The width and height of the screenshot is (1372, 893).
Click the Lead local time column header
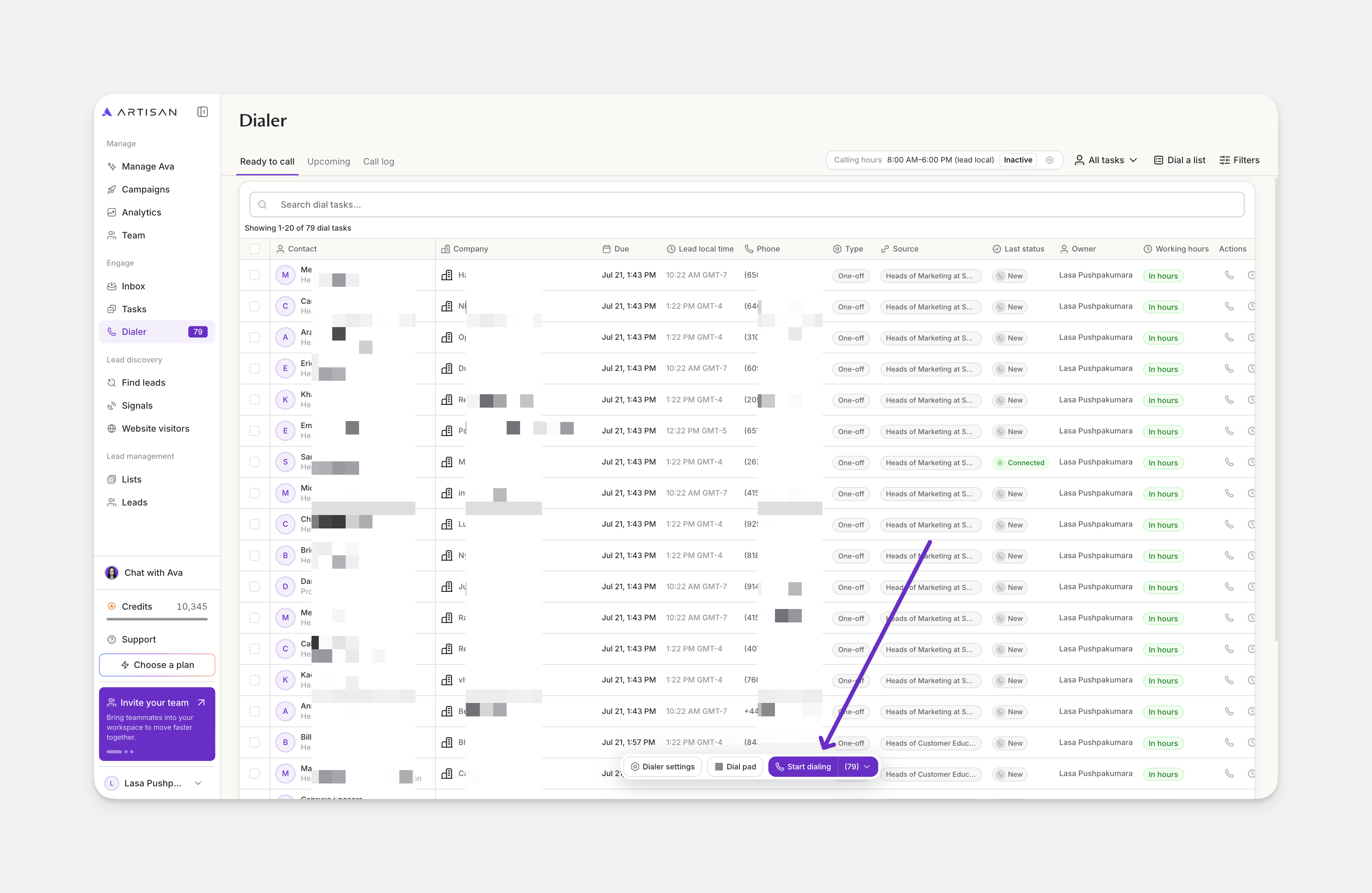coord(700,249)
